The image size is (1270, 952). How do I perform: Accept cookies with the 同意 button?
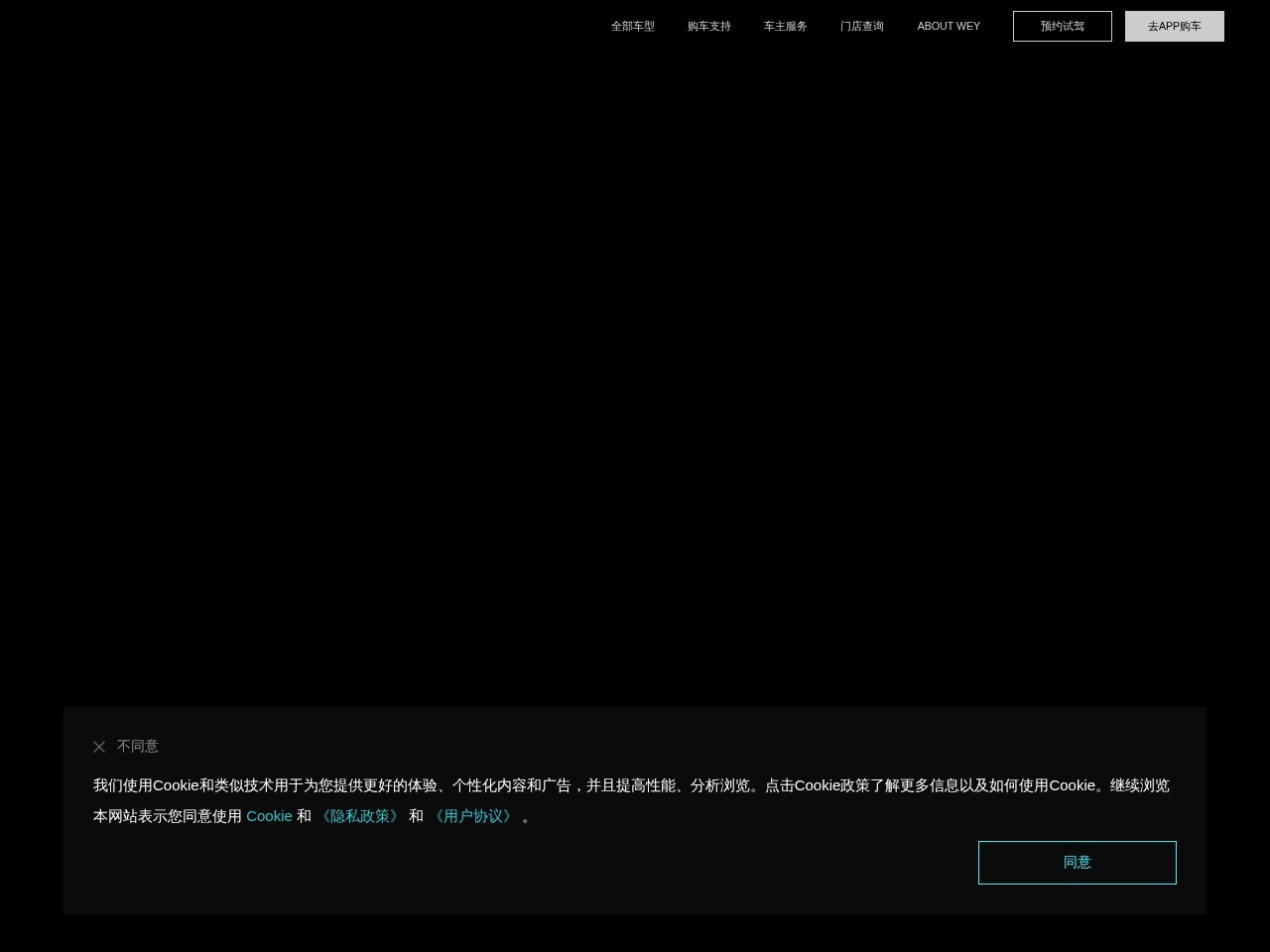[1077, 863]
